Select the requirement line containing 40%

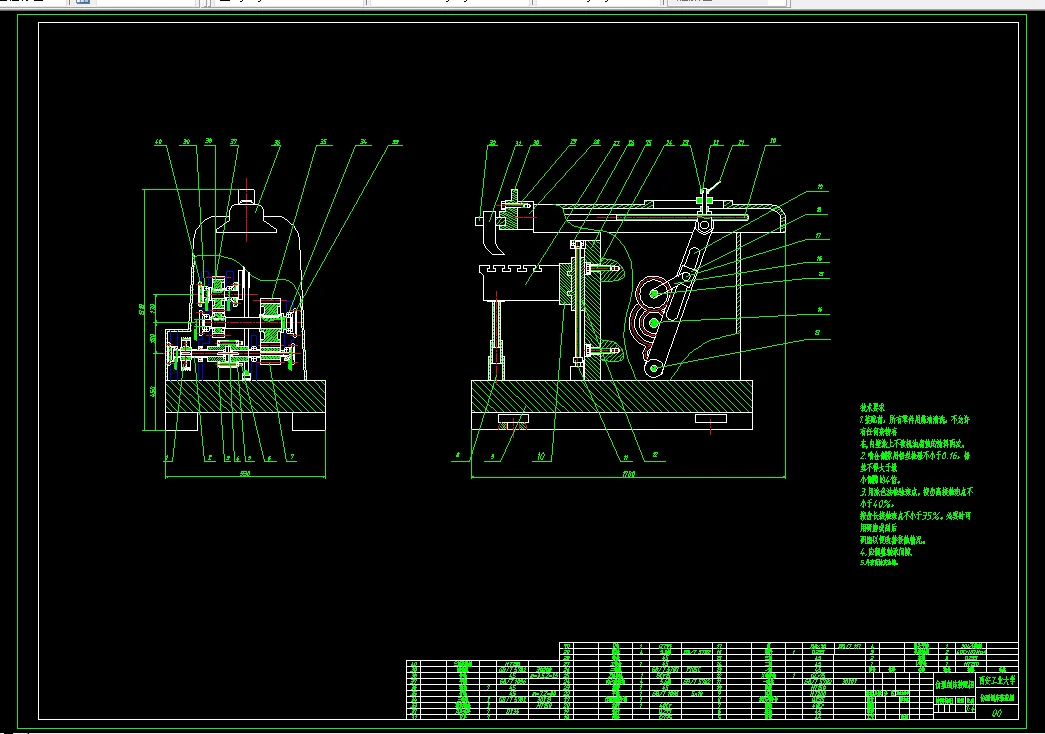click(876, 504)
